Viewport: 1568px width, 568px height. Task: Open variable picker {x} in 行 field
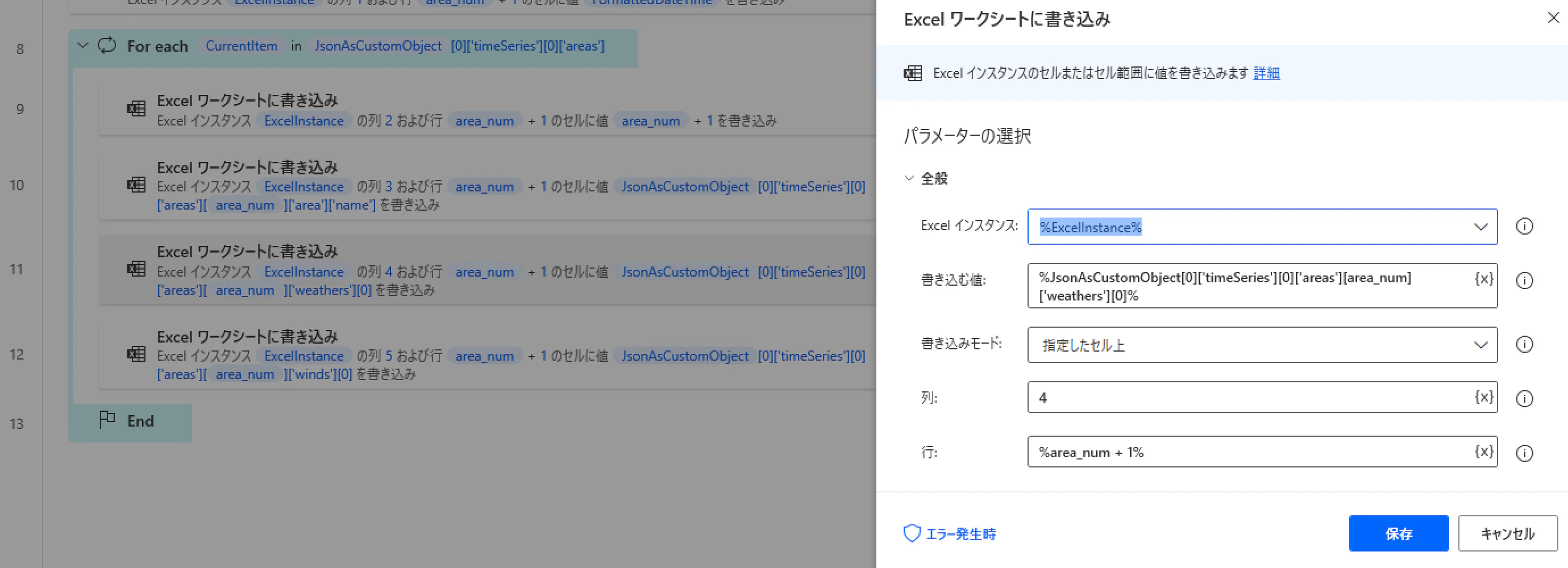click(1484, 451)
